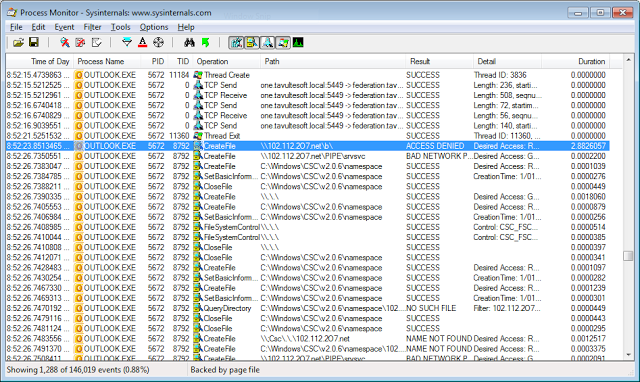Click the scrollbar down arrow in event list
640x382 pixels.
tap(628, 355)
